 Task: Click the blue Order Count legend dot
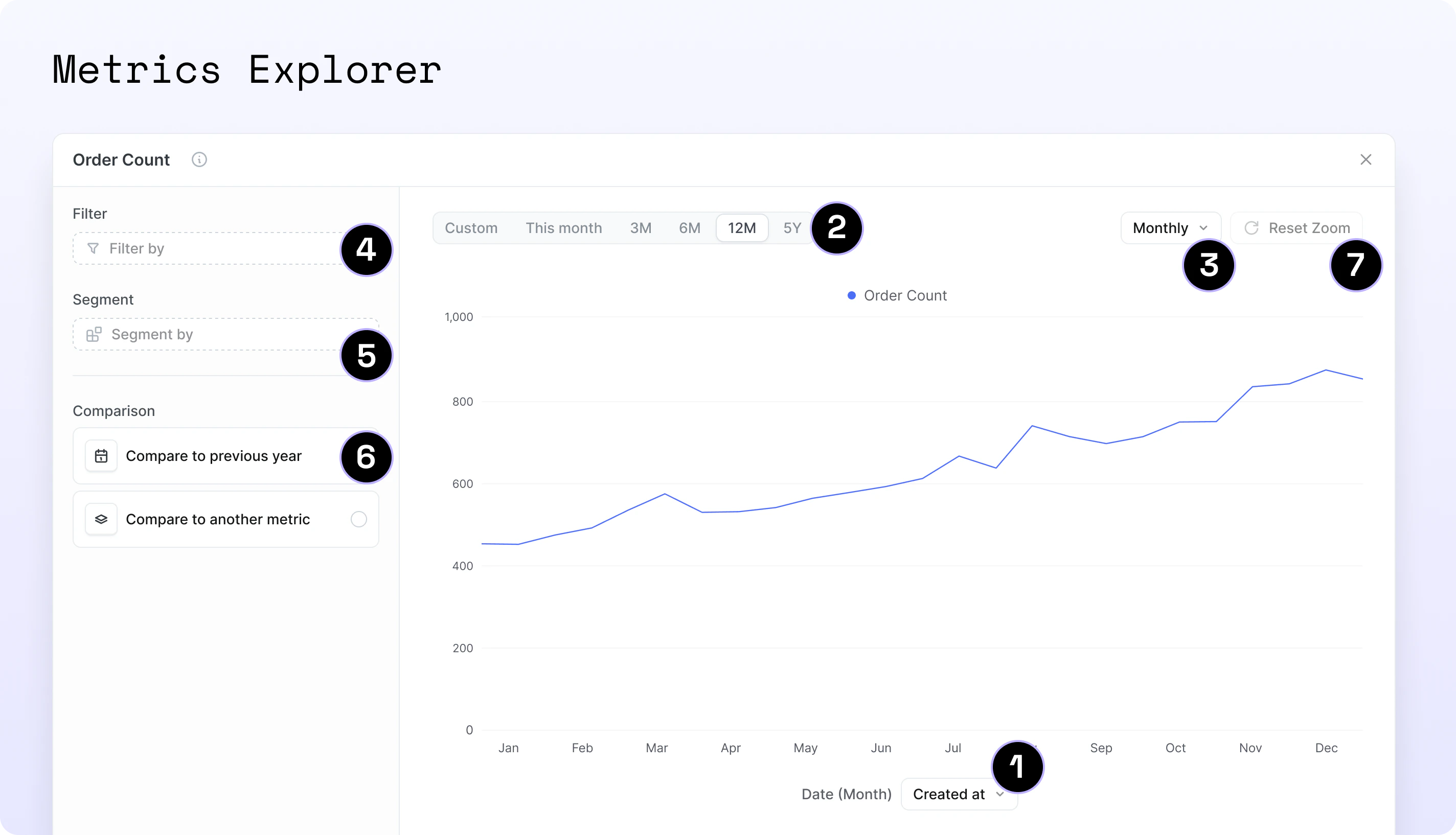click(851, 295)
